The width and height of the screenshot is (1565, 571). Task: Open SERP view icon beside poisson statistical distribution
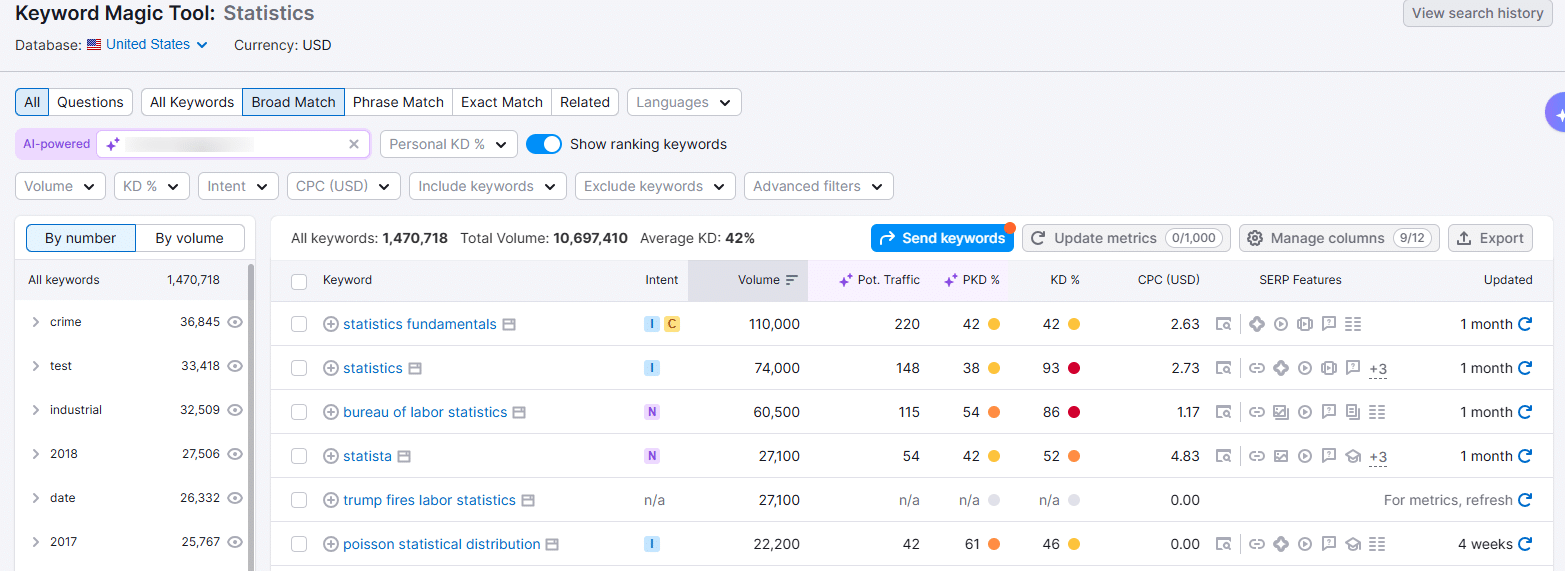pyautogui.click(x=552, y=544)
